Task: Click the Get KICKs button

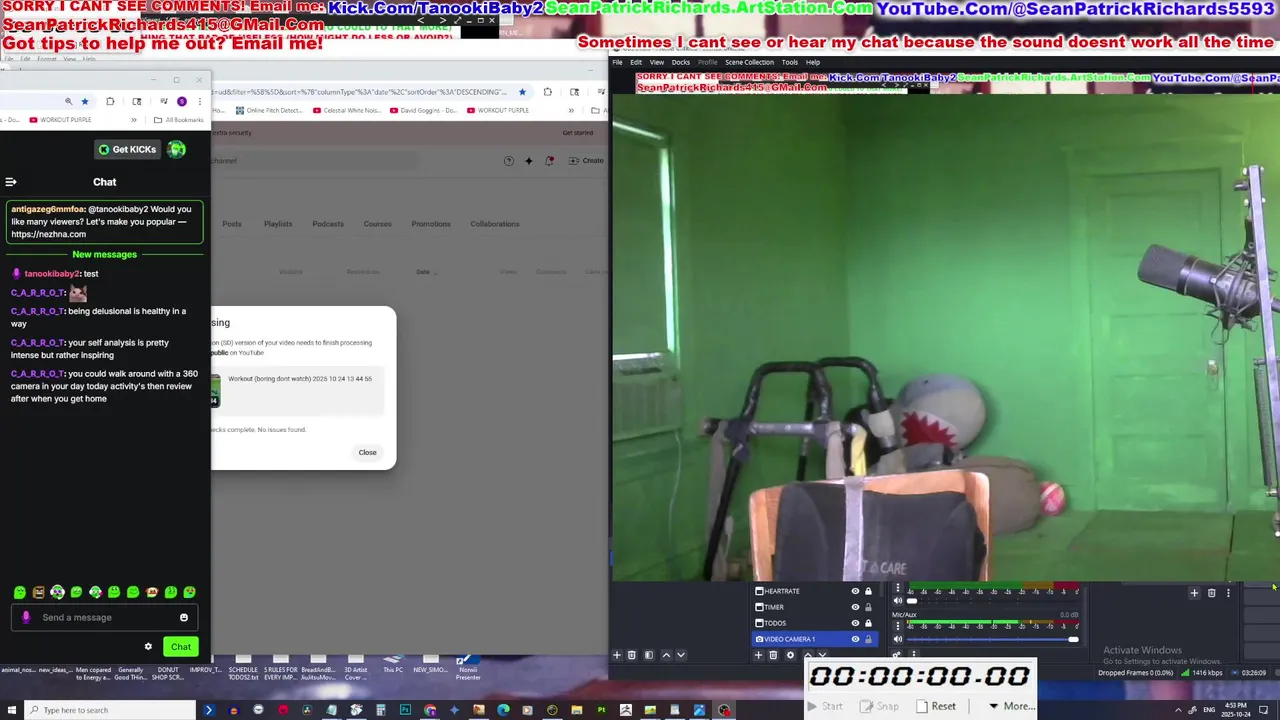Action: coord(128,149)
